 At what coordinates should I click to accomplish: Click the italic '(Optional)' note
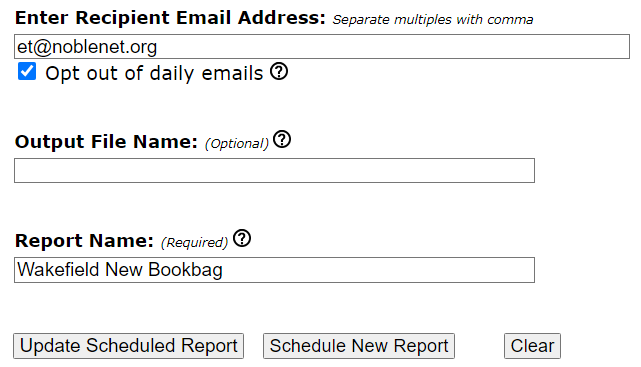pyautogui.click(x=237, y=143)
